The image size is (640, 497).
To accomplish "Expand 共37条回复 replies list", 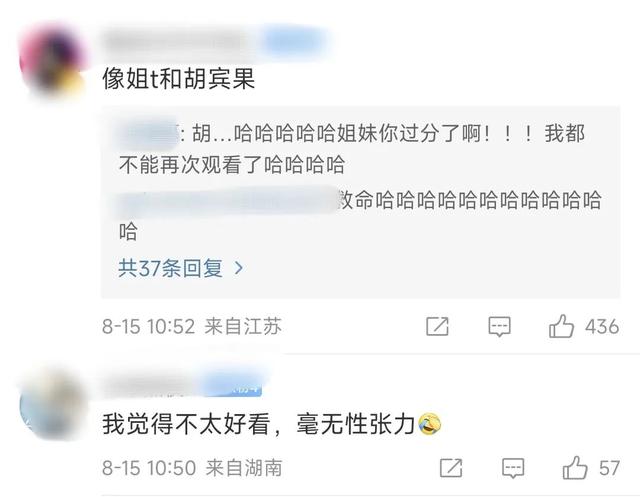I will point(180,268).
